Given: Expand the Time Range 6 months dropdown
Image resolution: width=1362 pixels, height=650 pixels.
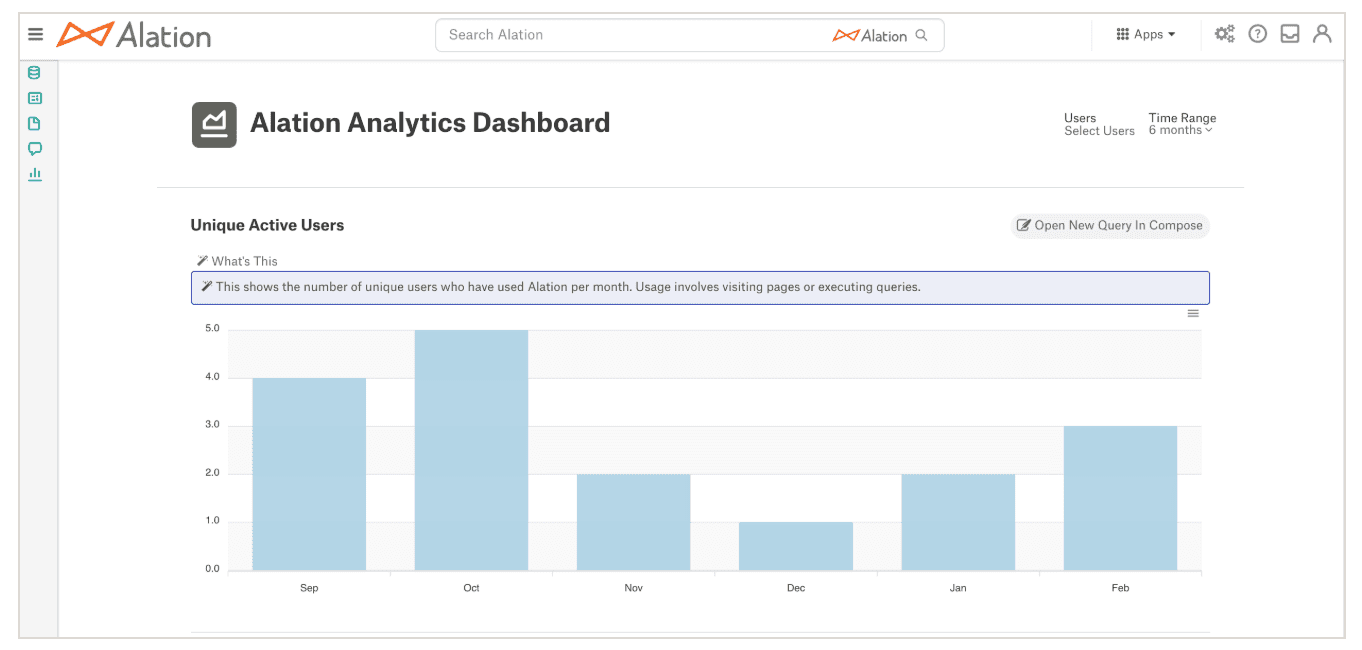Looking at the screenshot, I should [x=1181, y=129].
